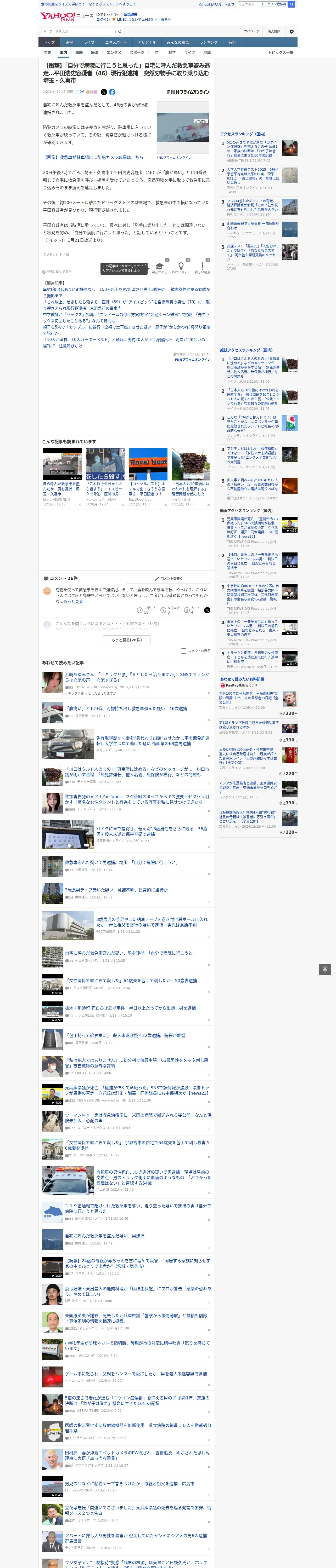Open article's security camera video thumbnail

point(183,127)
